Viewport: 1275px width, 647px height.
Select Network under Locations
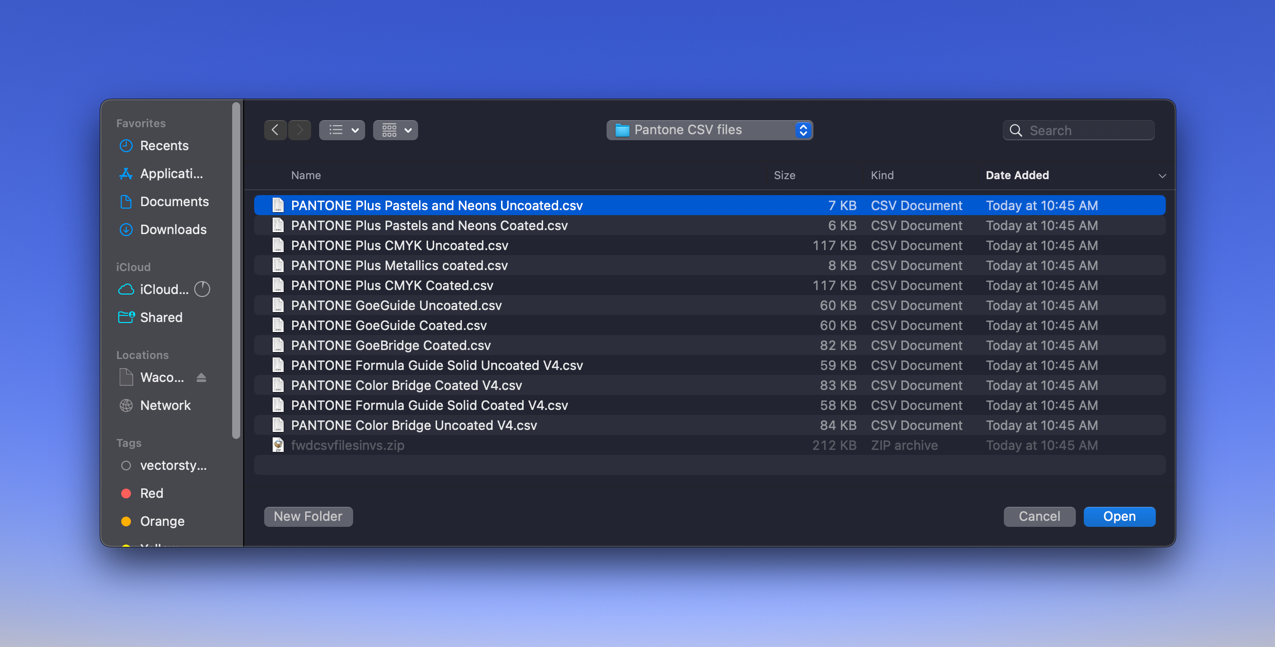click(x=165, y=406)
